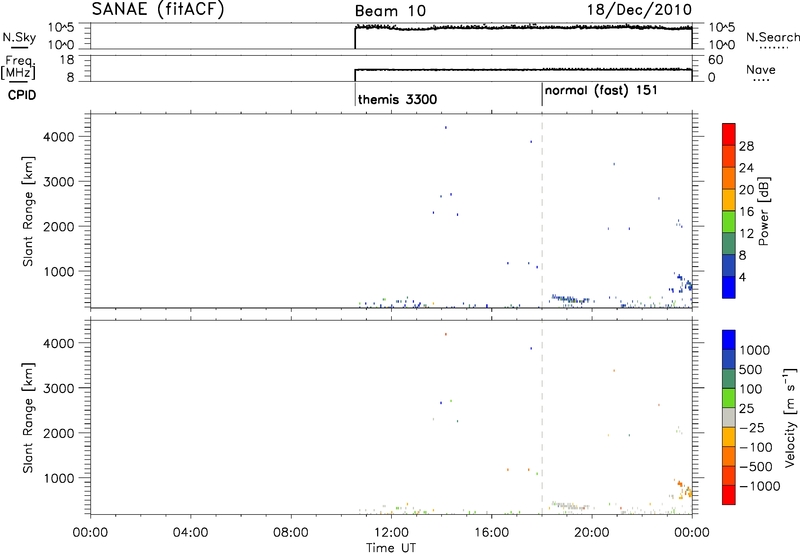This screenshot has width=800, height=554.
Task: Click dashed 18:00 marker line in power panel
Action: (x=542, y=211)
